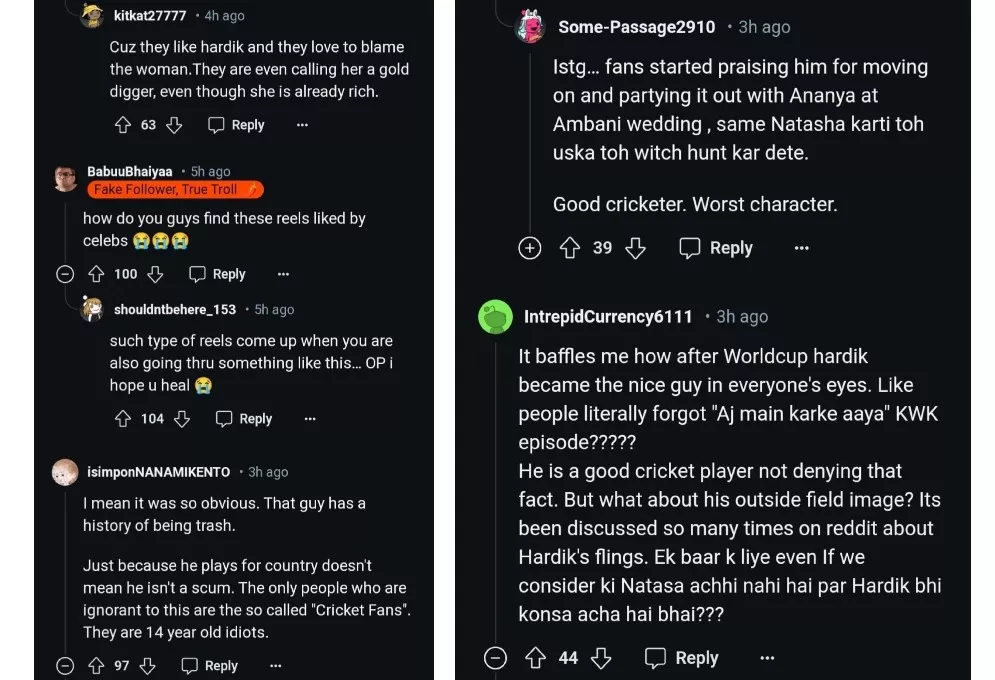Collapse IntrepidCurrency6111's comment thread
Viewport: 995px width, 680px height.
pyautogui.click(x=495, y=658)
